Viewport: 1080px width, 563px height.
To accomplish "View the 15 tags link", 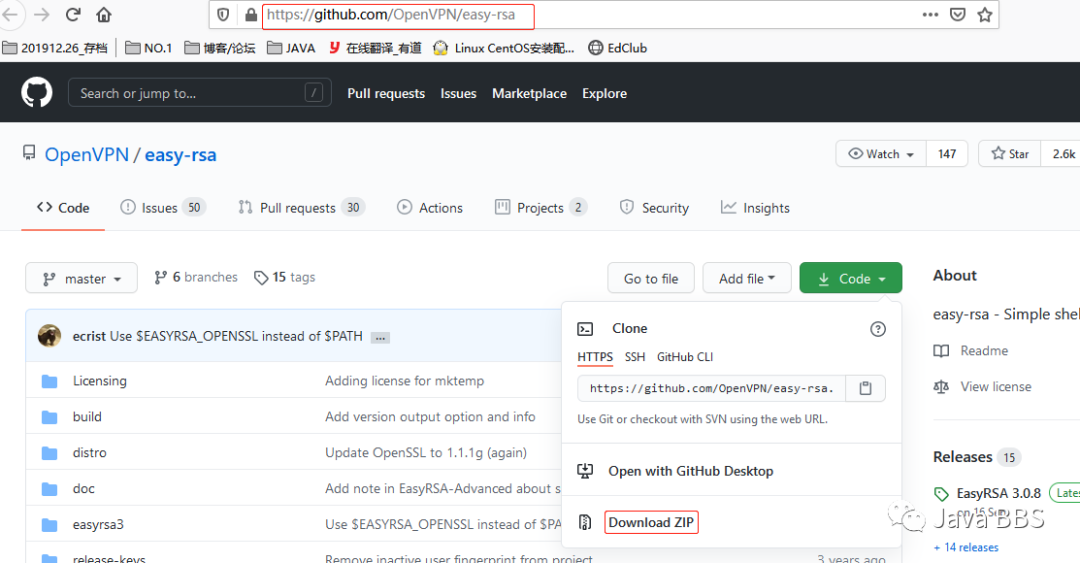I will [284, 277].
